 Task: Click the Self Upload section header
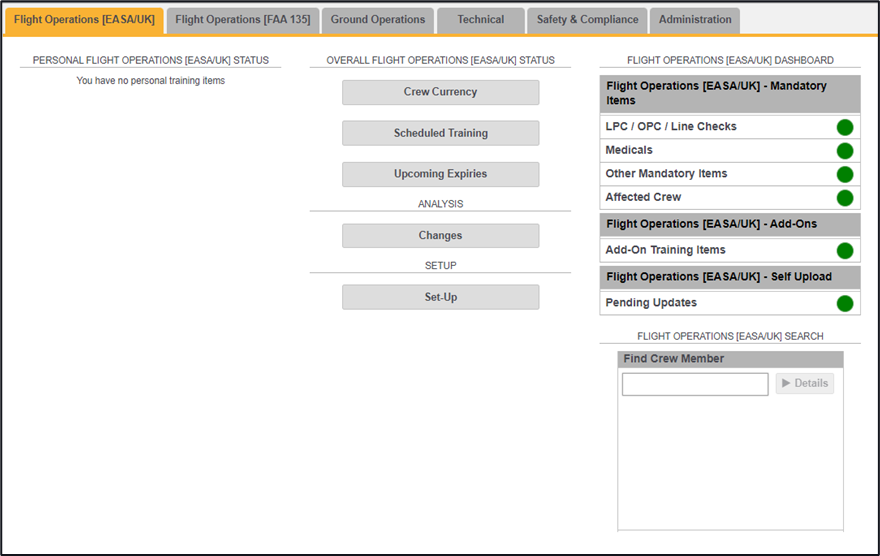(730, 277)
